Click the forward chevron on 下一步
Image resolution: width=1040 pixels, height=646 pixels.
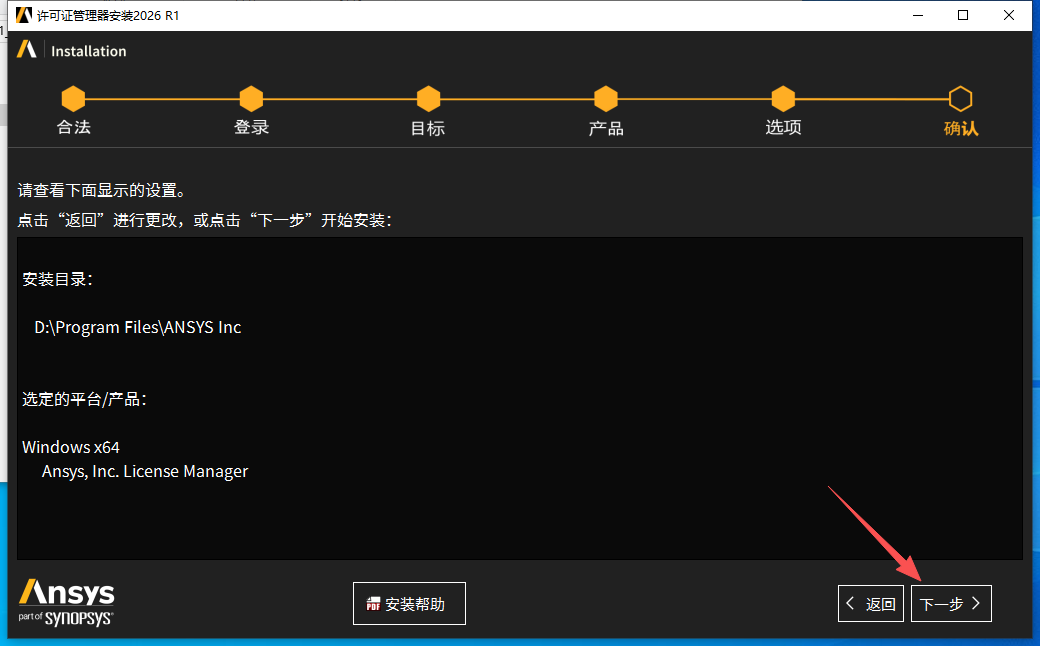tap(976, 603)
